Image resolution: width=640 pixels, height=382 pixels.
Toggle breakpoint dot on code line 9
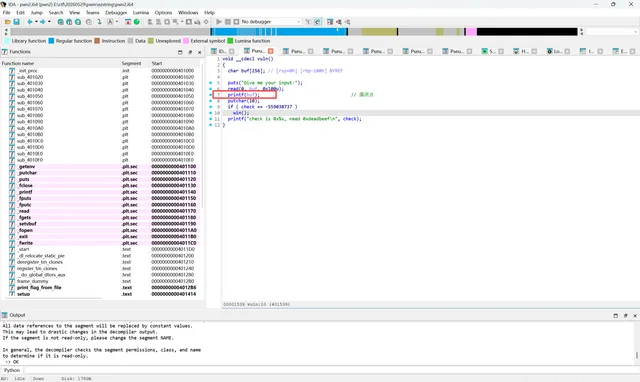211,107
